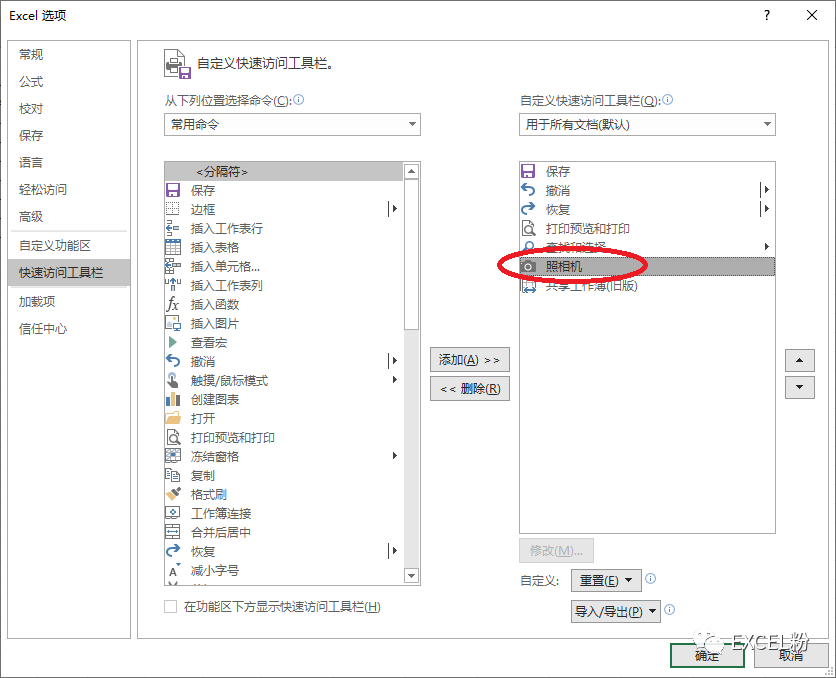
Task: Click the Borders icon in command list
Action: [x=173, y=209]
